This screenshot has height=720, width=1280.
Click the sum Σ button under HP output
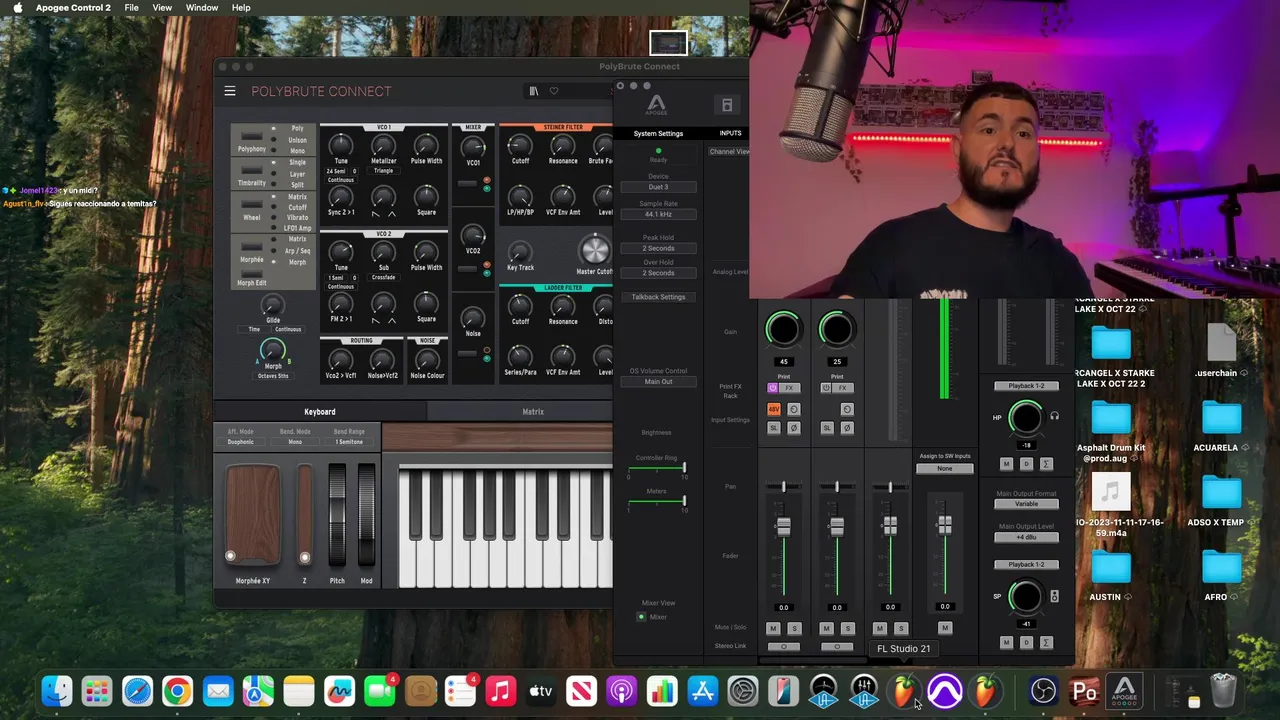(x=1046, y=464)
